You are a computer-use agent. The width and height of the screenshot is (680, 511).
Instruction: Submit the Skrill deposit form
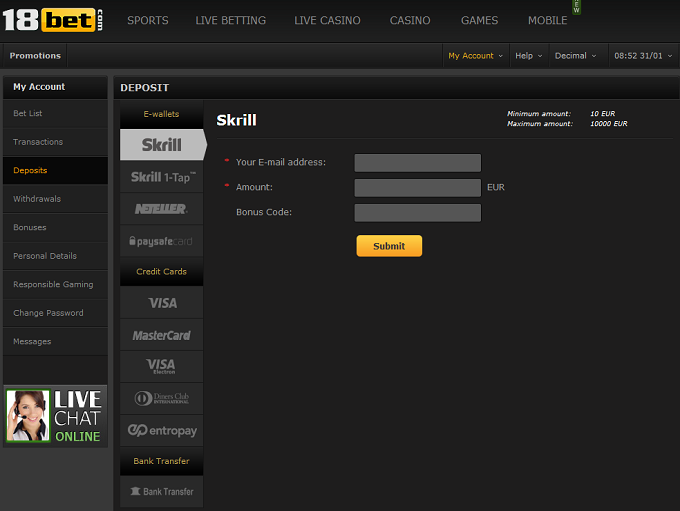(389, 246)
